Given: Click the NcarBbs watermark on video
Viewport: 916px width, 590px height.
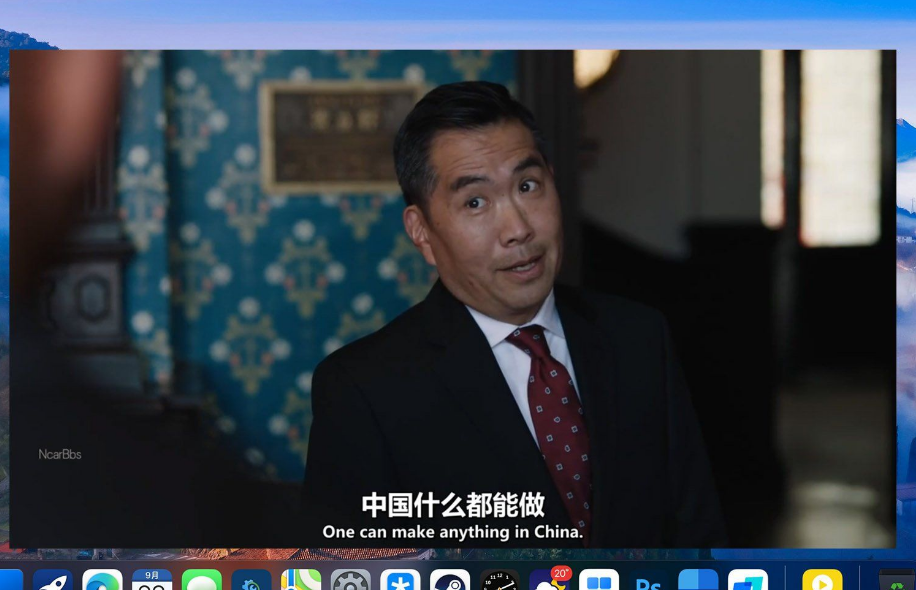Looking at the screenshot, I should pos(60,454).
